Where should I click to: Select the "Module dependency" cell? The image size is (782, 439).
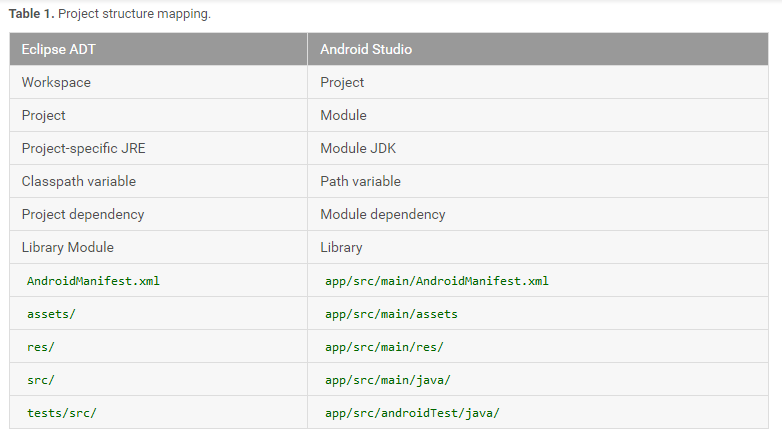click(382, 214)
